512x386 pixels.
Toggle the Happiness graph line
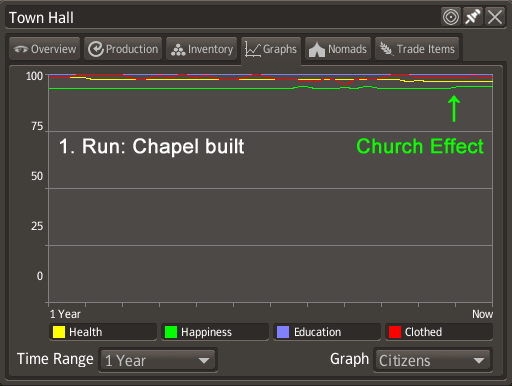(215, 332)
